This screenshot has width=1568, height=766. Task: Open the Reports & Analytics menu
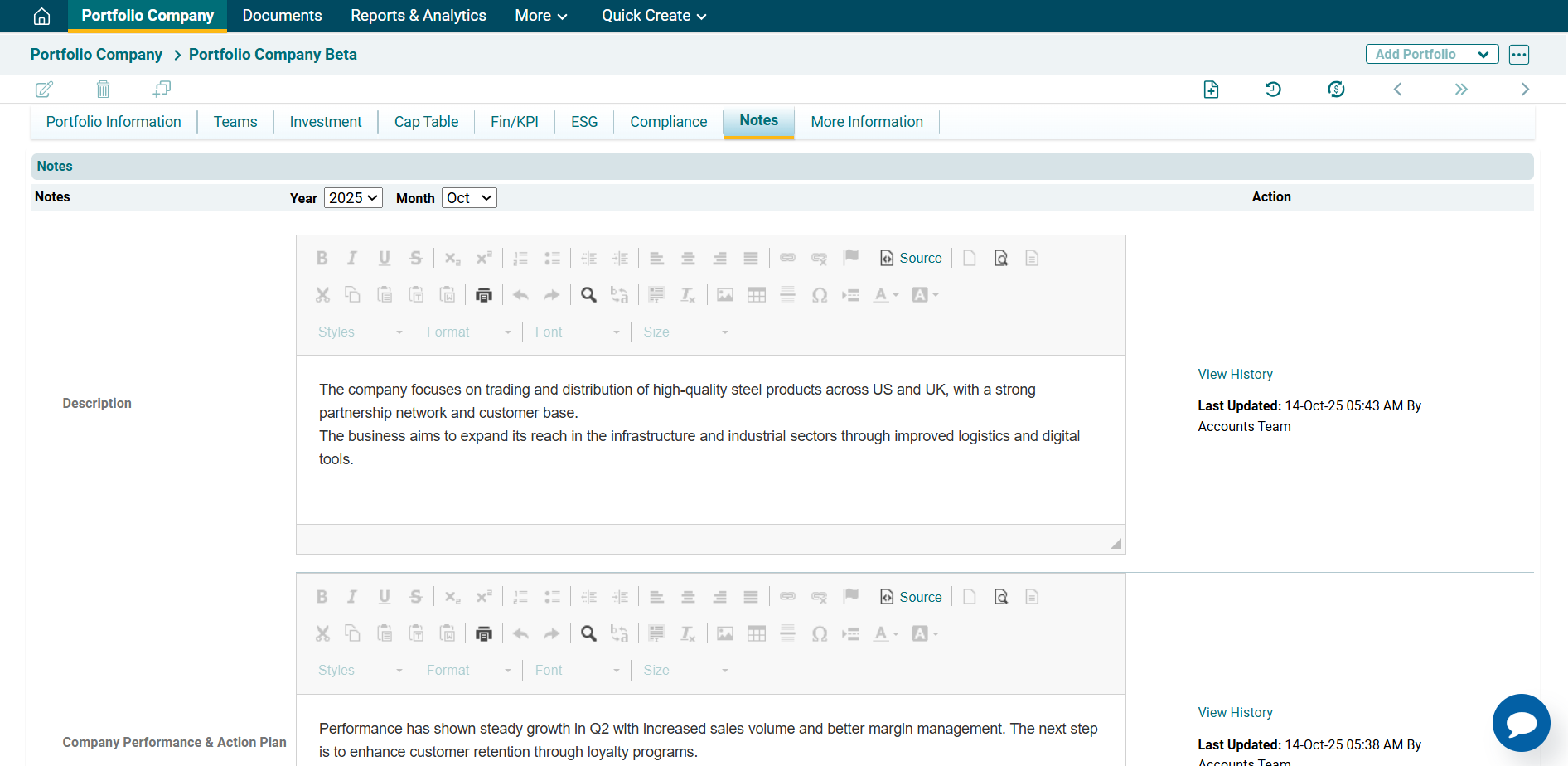click(x=418, y=16)
